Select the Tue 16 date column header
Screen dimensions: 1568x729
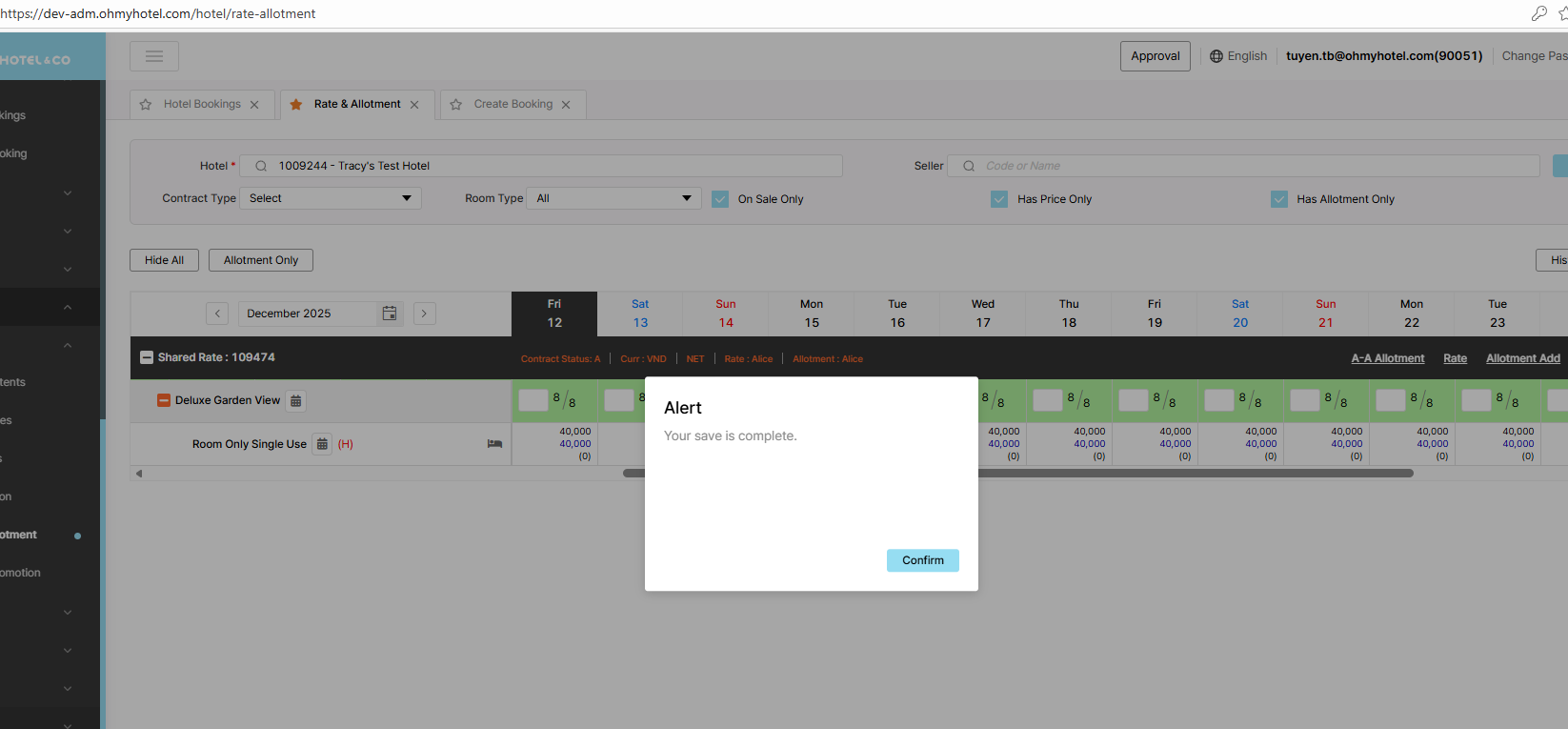click(x=897, y=314)
